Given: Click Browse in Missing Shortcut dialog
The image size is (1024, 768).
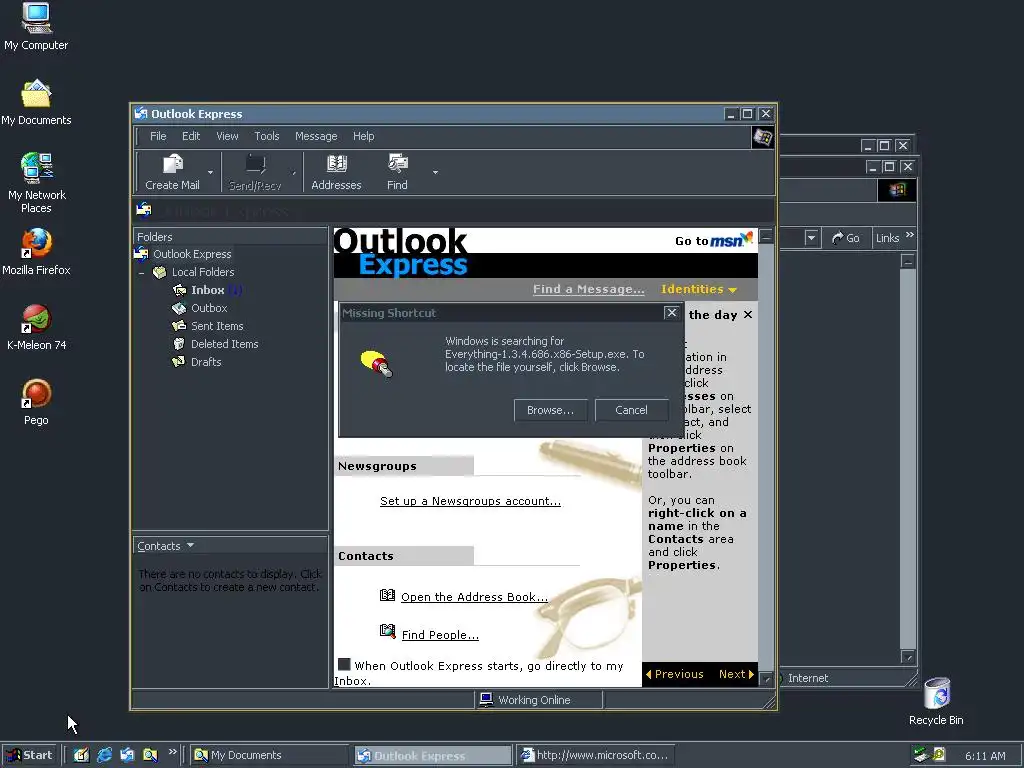Looking at the screenshot, I should tap(551, 410).
